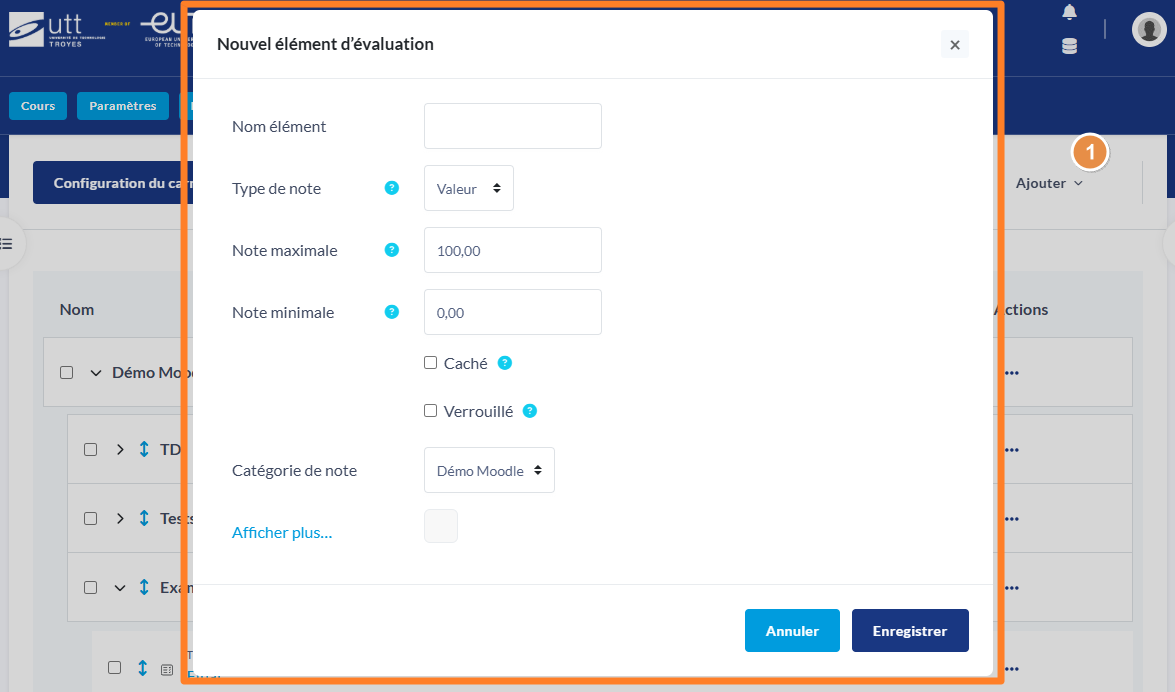The width and height of the screenshot is (1175, 692).
Task: Focus the Nom élément text field
Action: click(513, 126)
